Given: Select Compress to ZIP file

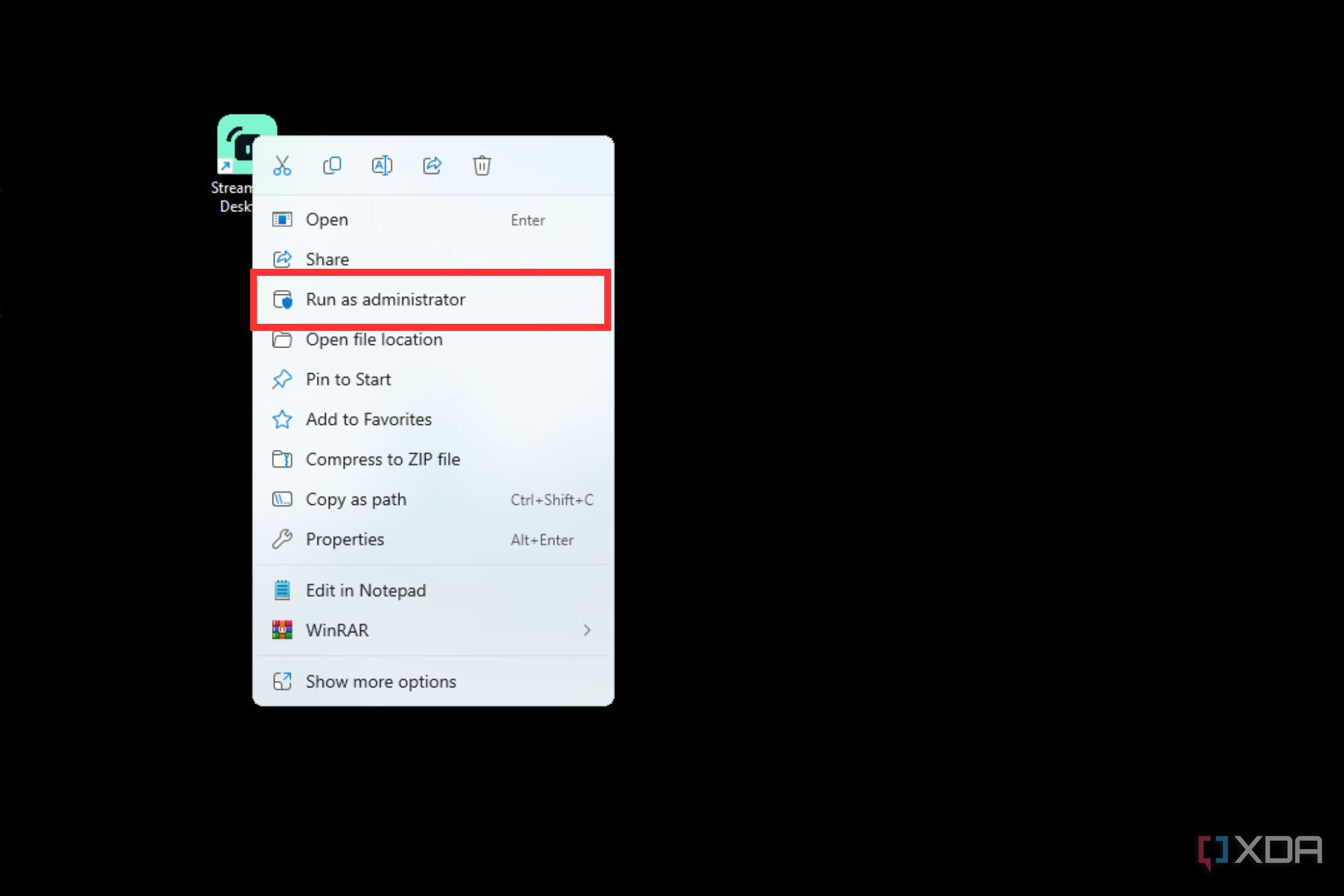Looking at the screenshot, I should click(383, 459).
